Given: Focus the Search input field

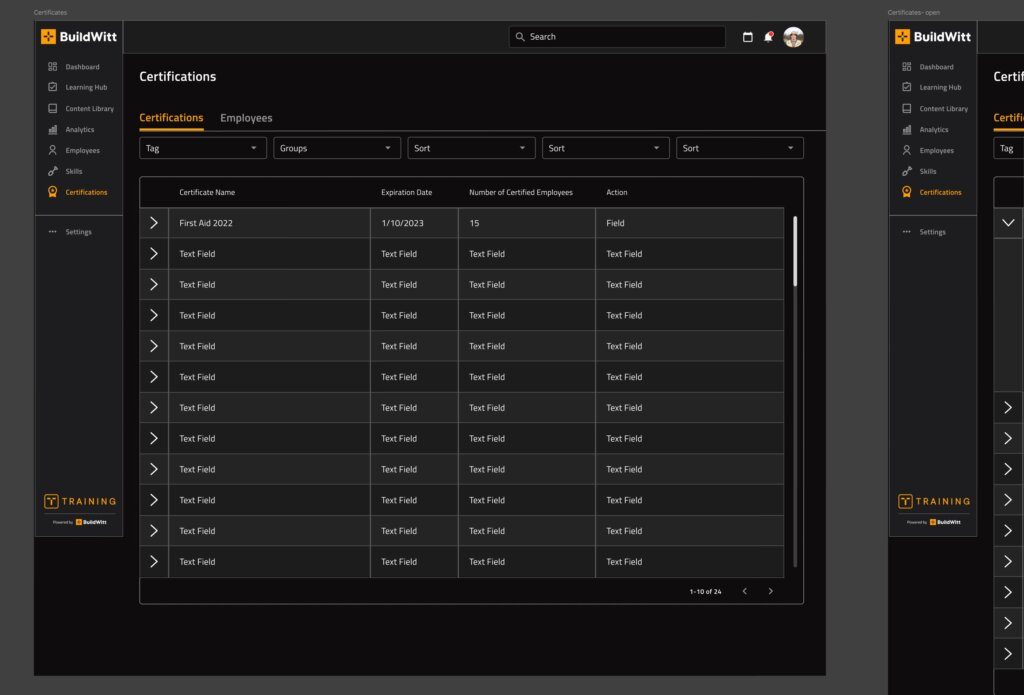Looking at the screenshot, I should tap(617, 37).
